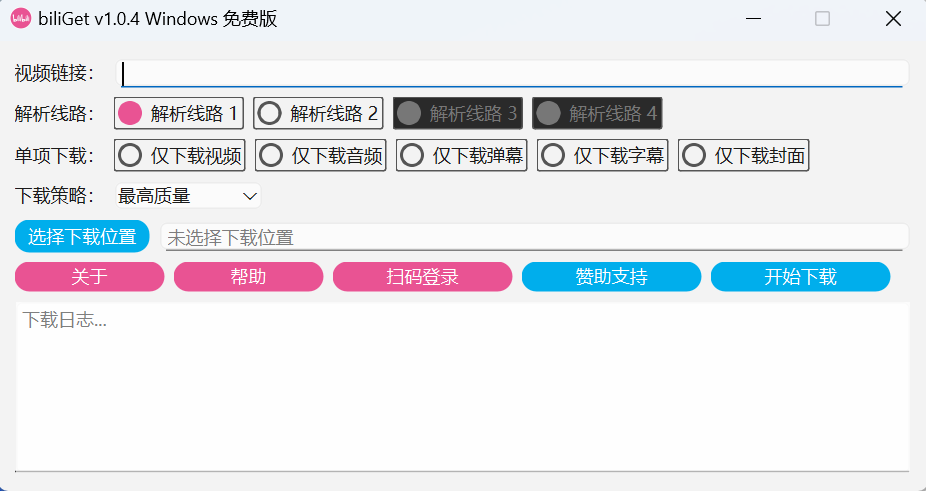926x491 pixels.
Task: Open the 最高质量 download strategy dropdown
Action: 188,196
